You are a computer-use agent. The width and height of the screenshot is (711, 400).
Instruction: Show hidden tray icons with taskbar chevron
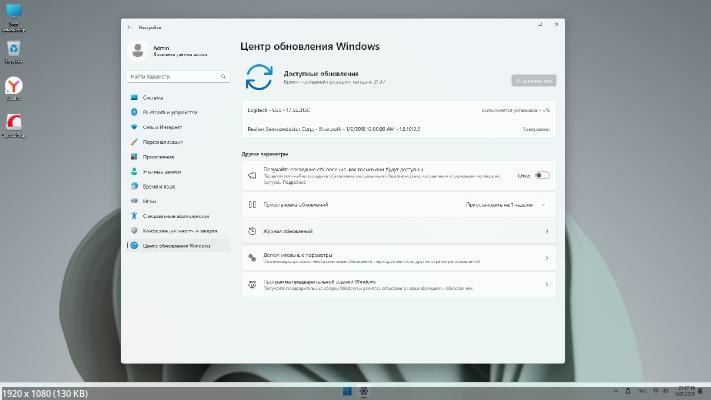(x=615, y=391)
